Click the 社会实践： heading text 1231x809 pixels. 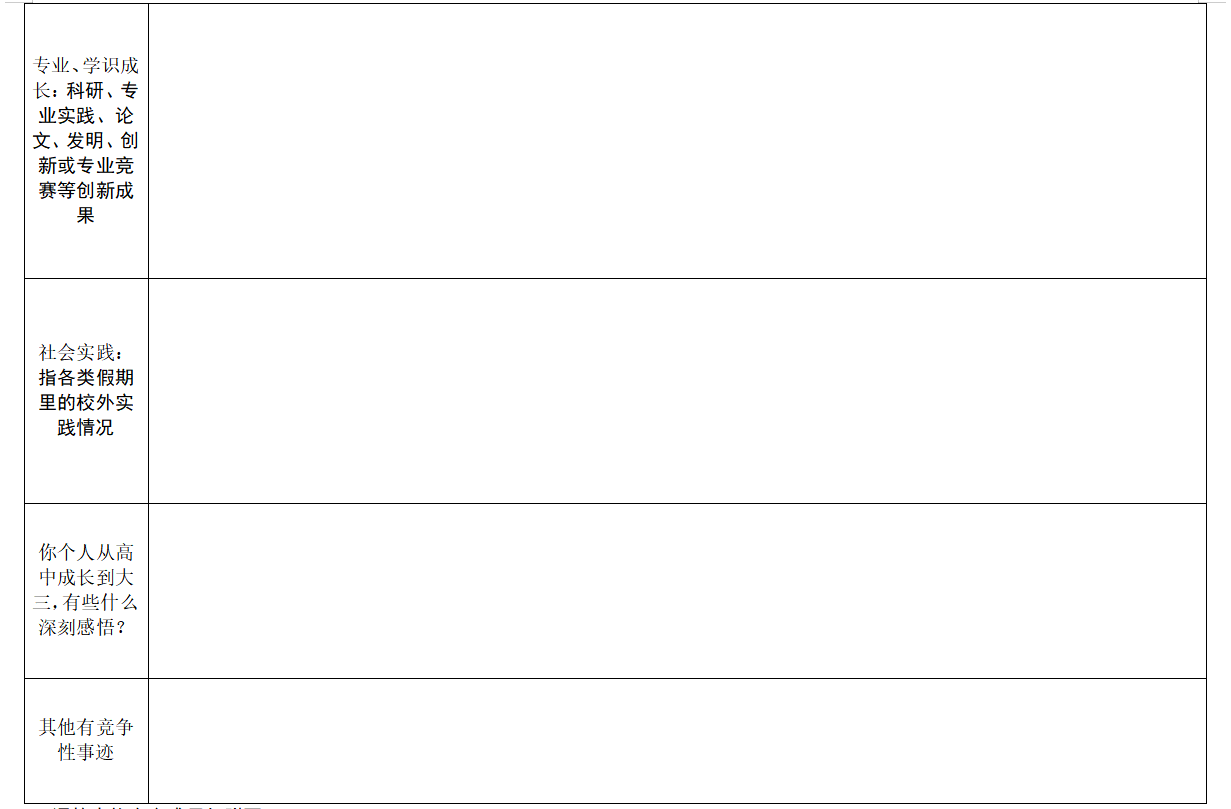click(86, 353)
